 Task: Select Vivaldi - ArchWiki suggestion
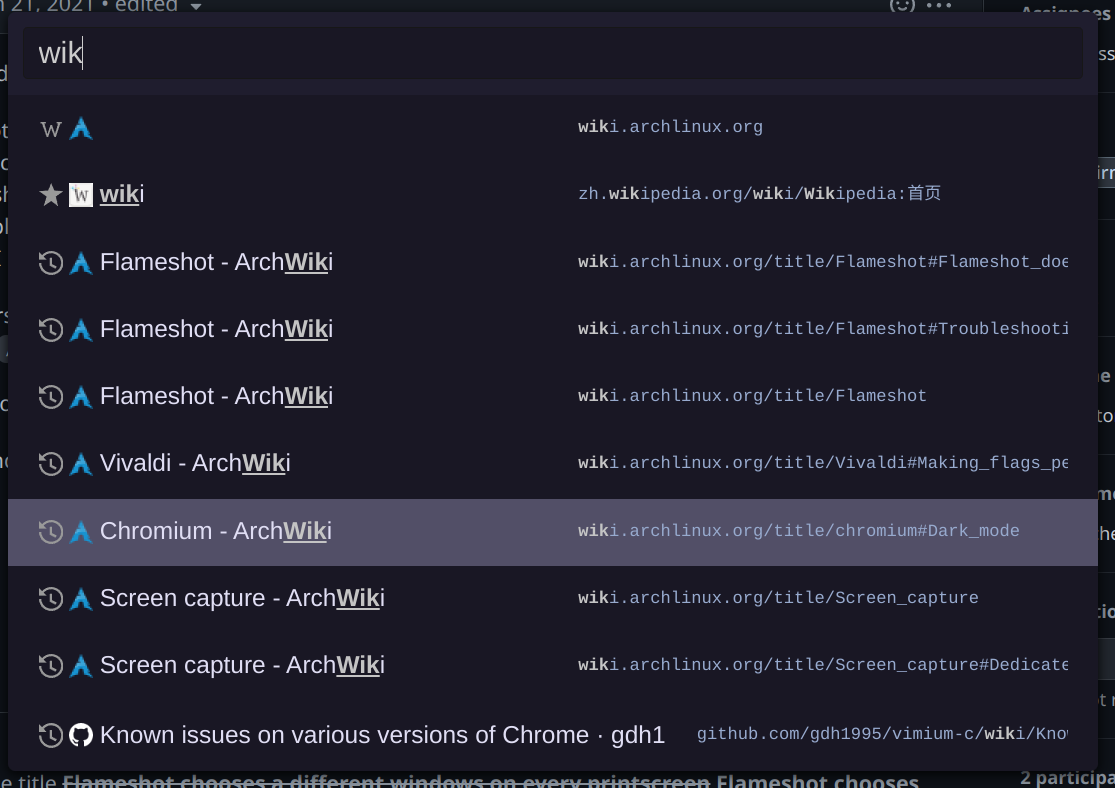(195, 463)
